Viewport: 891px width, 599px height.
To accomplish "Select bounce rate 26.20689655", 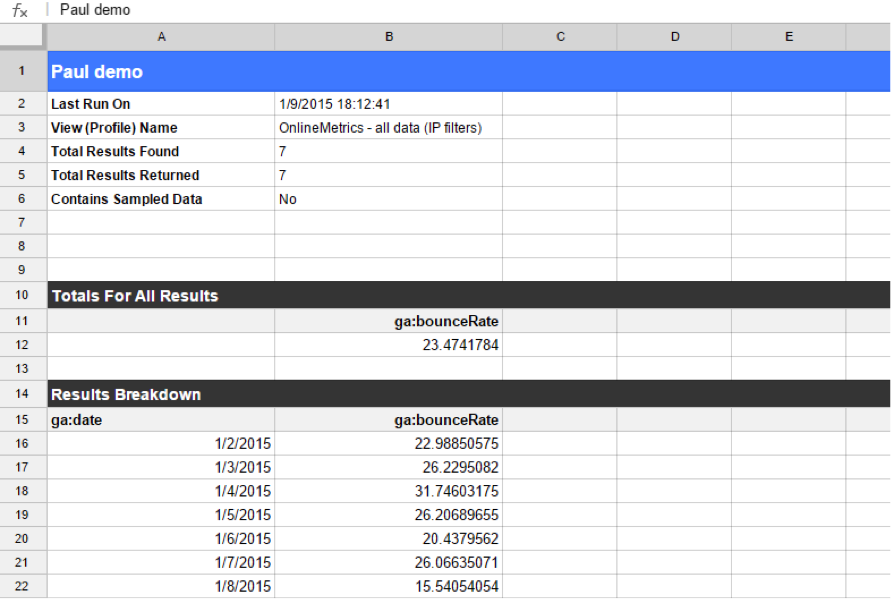I will click(389, 515).
